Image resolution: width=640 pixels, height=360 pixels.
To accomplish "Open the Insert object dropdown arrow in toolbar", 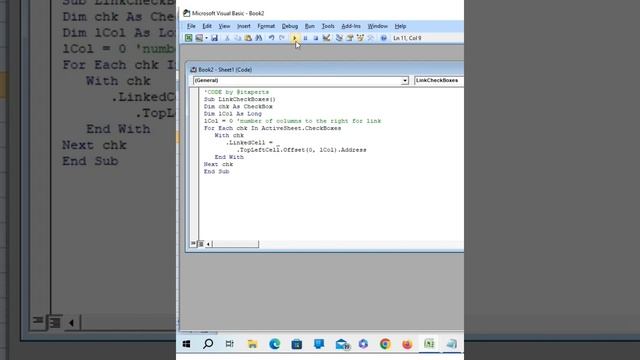I will 207,38.
